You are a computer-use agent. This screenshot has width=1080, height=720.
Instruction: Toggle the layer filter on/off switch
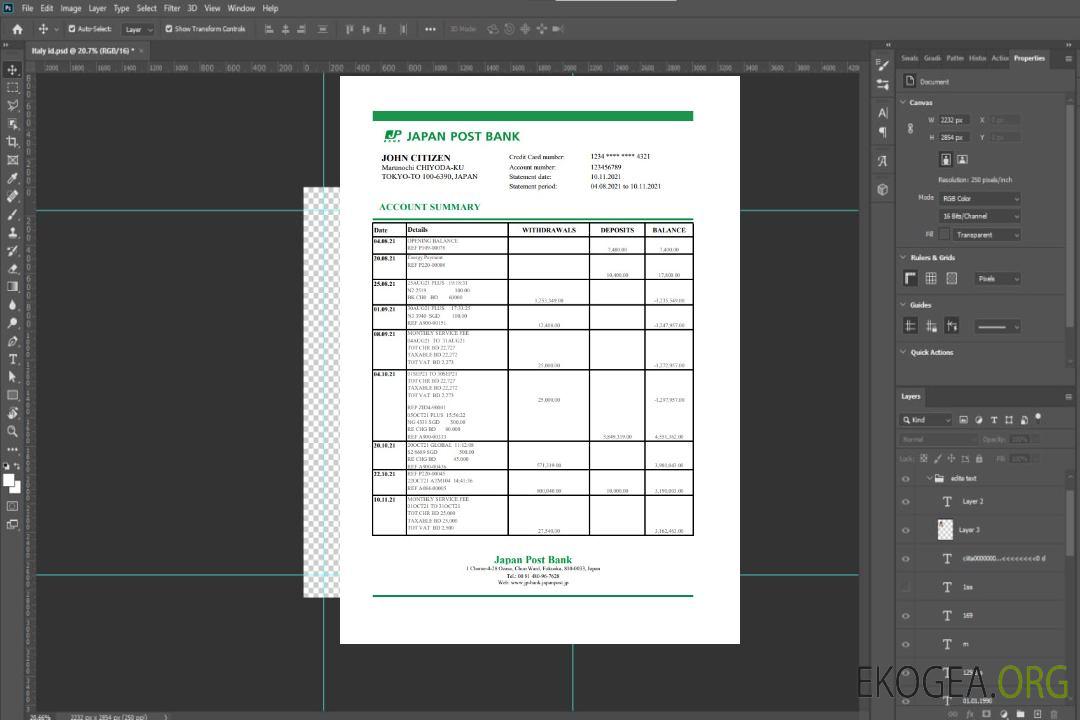point(1039,418)
